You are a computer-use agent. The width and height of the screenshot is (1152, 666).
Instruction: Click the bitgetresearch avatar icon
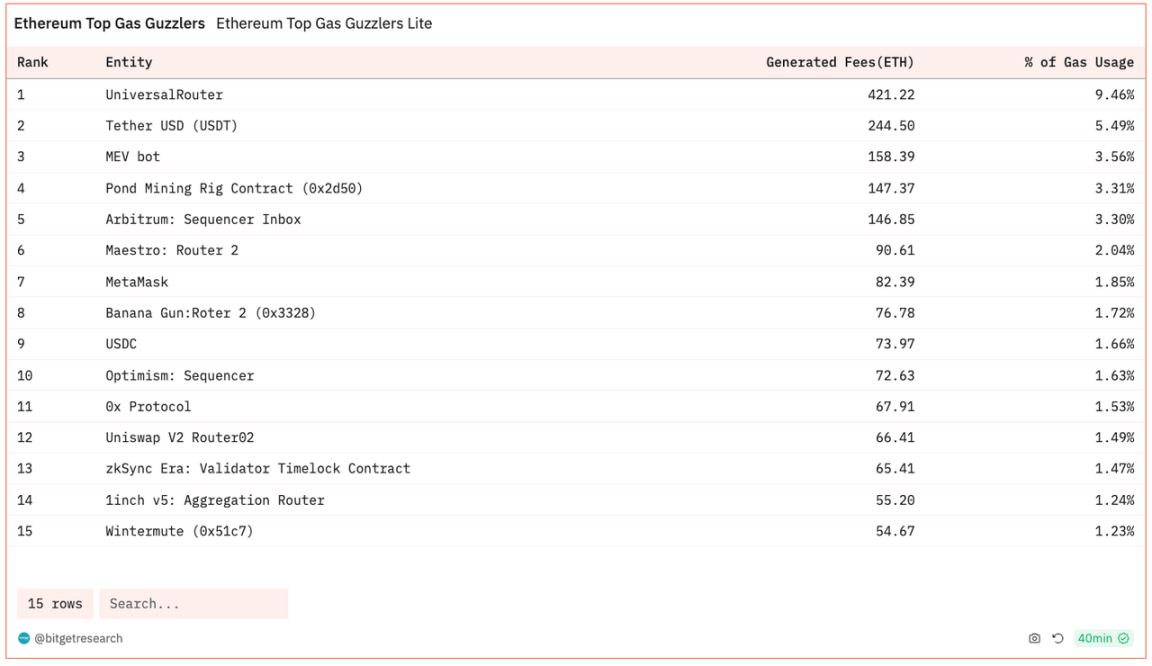pyautogui.click(x=24, y=638)
